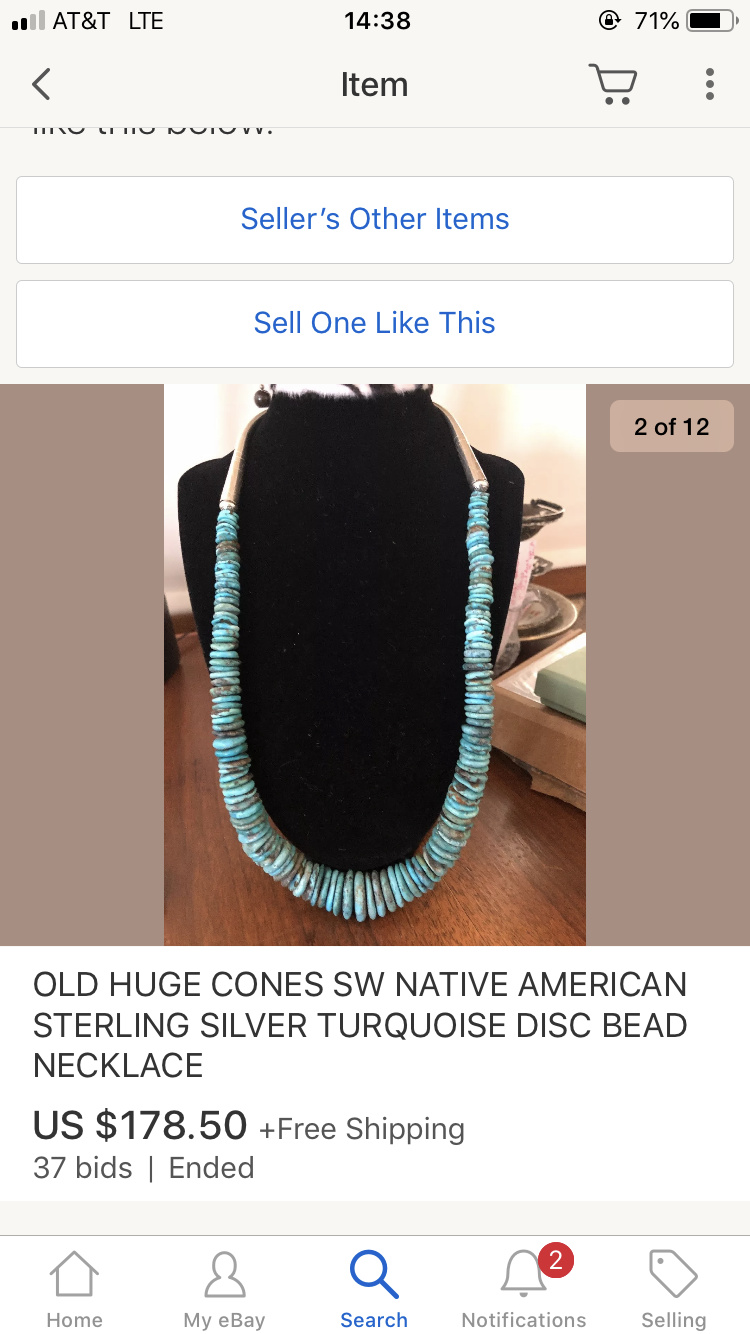Select the Home tab label

(74, 1320)
